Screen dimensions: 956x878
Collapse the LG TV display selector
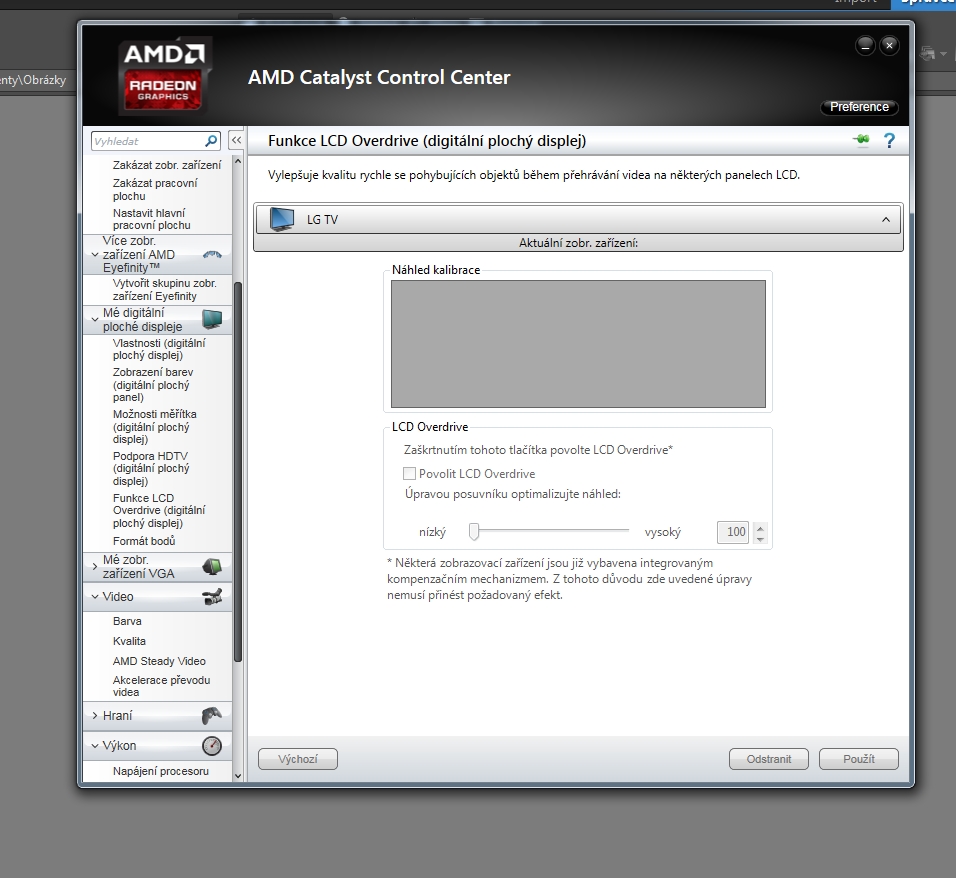point(886,220)
